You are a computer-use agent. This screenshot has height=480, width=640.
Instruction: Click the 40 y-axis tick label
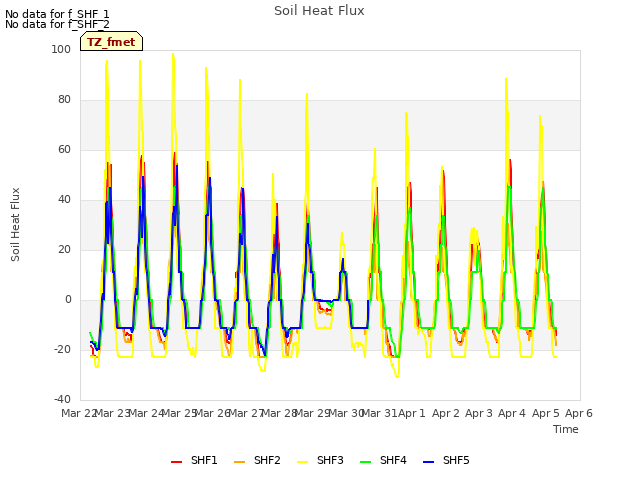tap(64, 200)
